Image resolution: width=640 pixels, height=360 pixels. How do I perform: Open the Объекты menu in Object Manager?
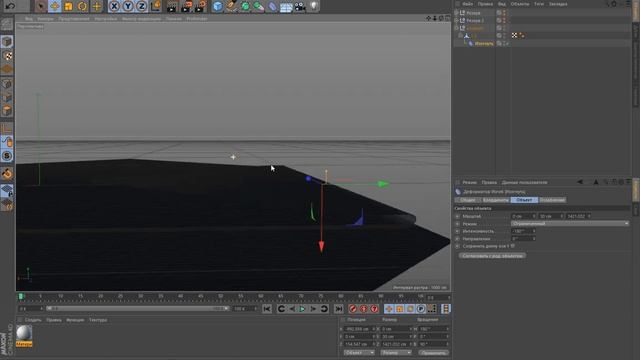[x=520, y=4]
